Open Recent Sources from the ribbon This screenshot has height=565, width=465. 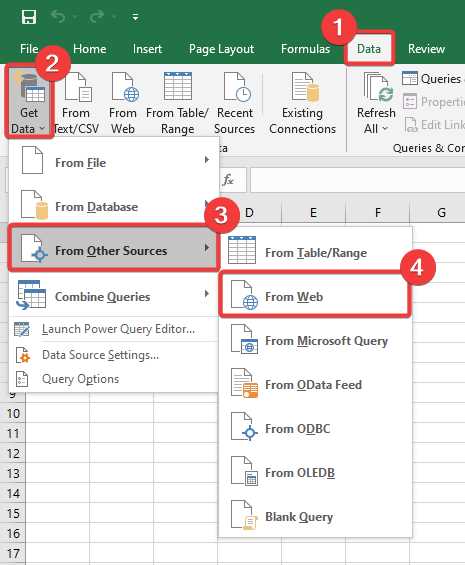(x=234, y=103)
